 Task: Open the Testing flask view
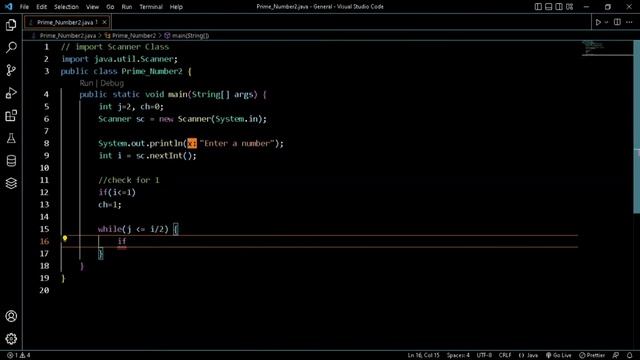[11, 138]
